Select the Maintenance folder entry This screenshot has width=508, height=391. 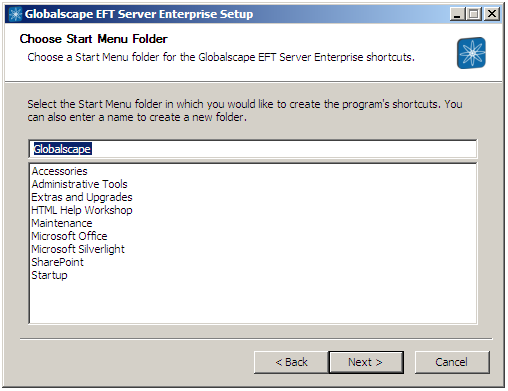pos(62,223)
